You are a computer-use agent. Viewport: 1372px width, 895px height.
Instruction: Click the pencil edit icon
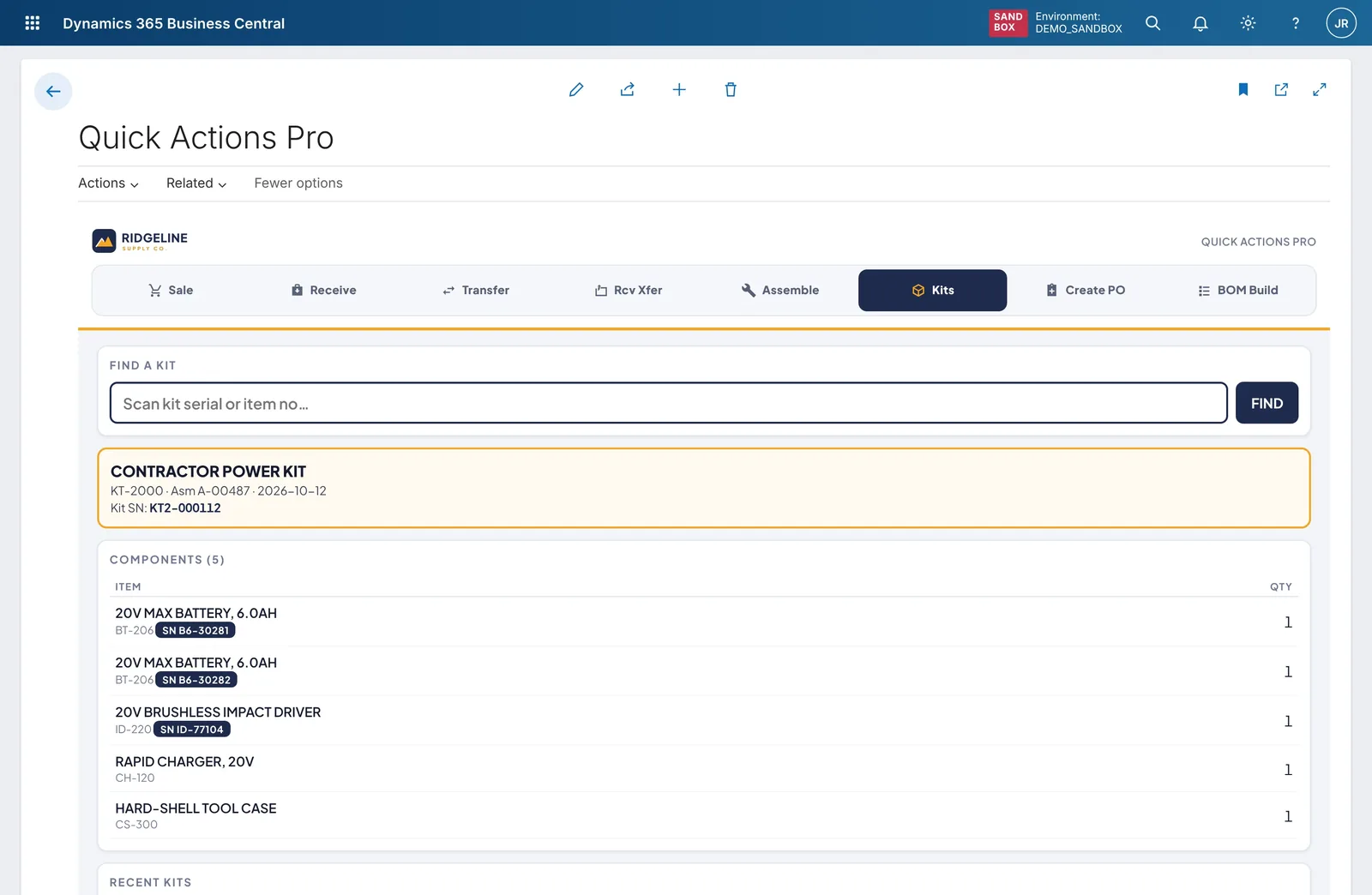(576, 90)
